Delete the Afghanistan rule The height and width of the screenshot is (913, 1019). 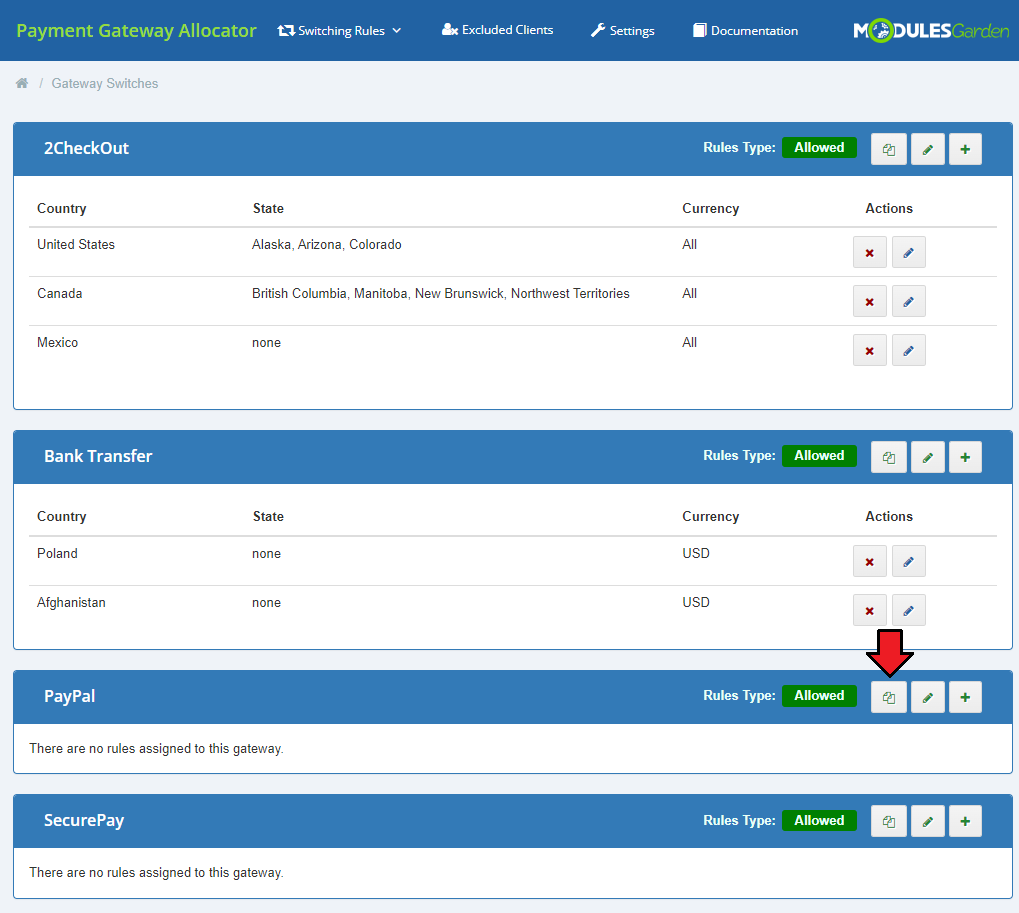(x=870, y=610)
